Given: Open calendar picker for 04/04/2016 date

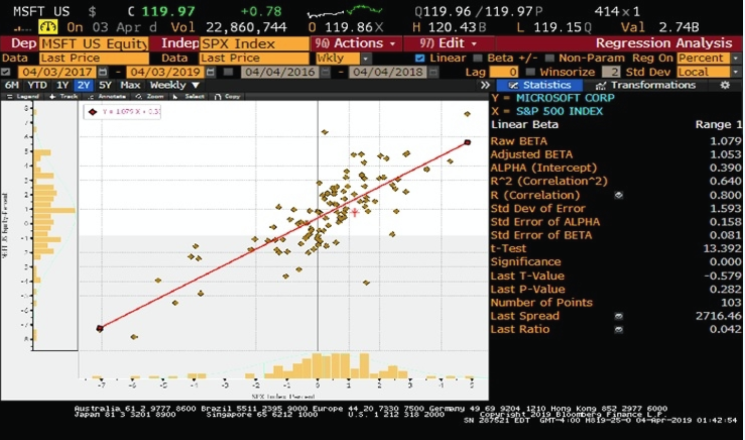Looking at the screenshot, I should (x=325, y=72).
